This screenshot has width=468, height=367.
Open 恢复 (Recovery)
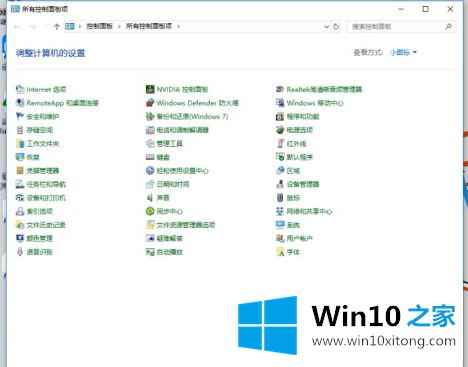tap(28, 157)
